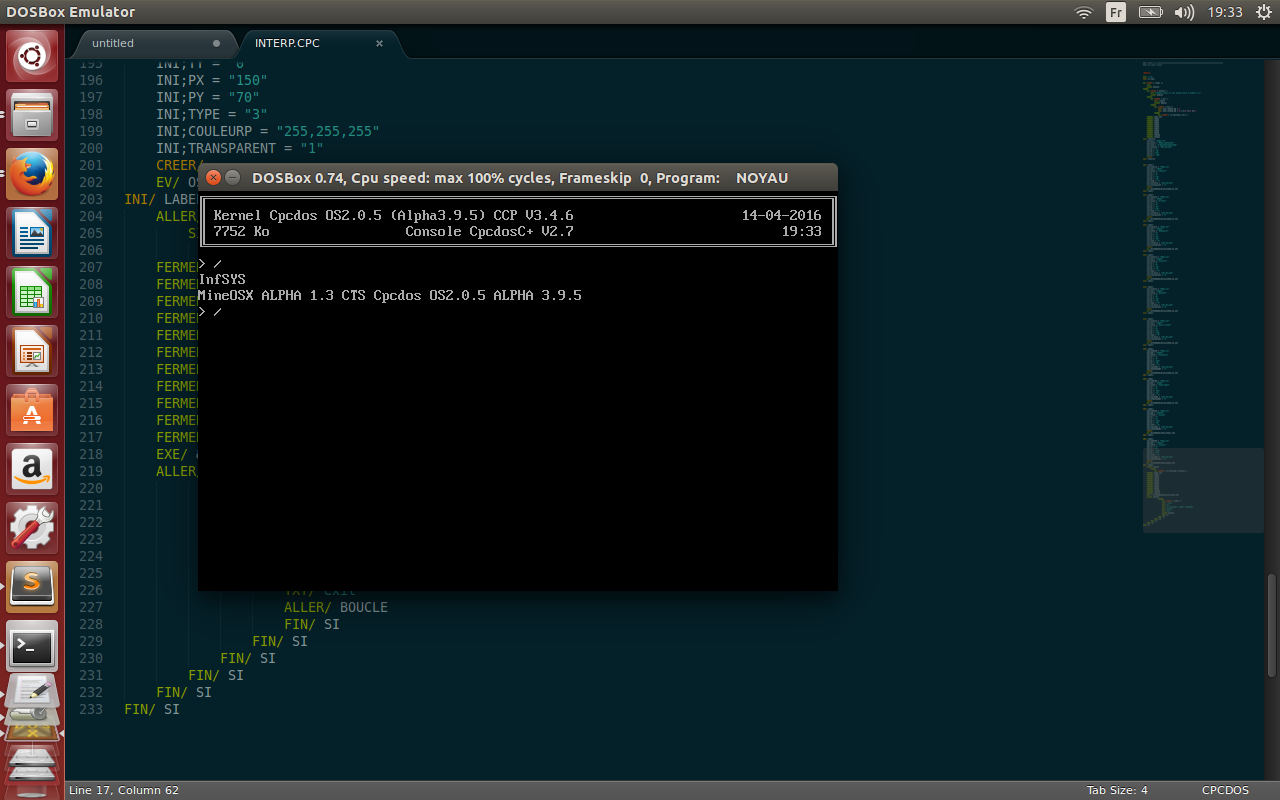The width and height of the screenshot is (1280, 800).
Task: Open the Ubuntu Dash home launcher
Action: 32,56
